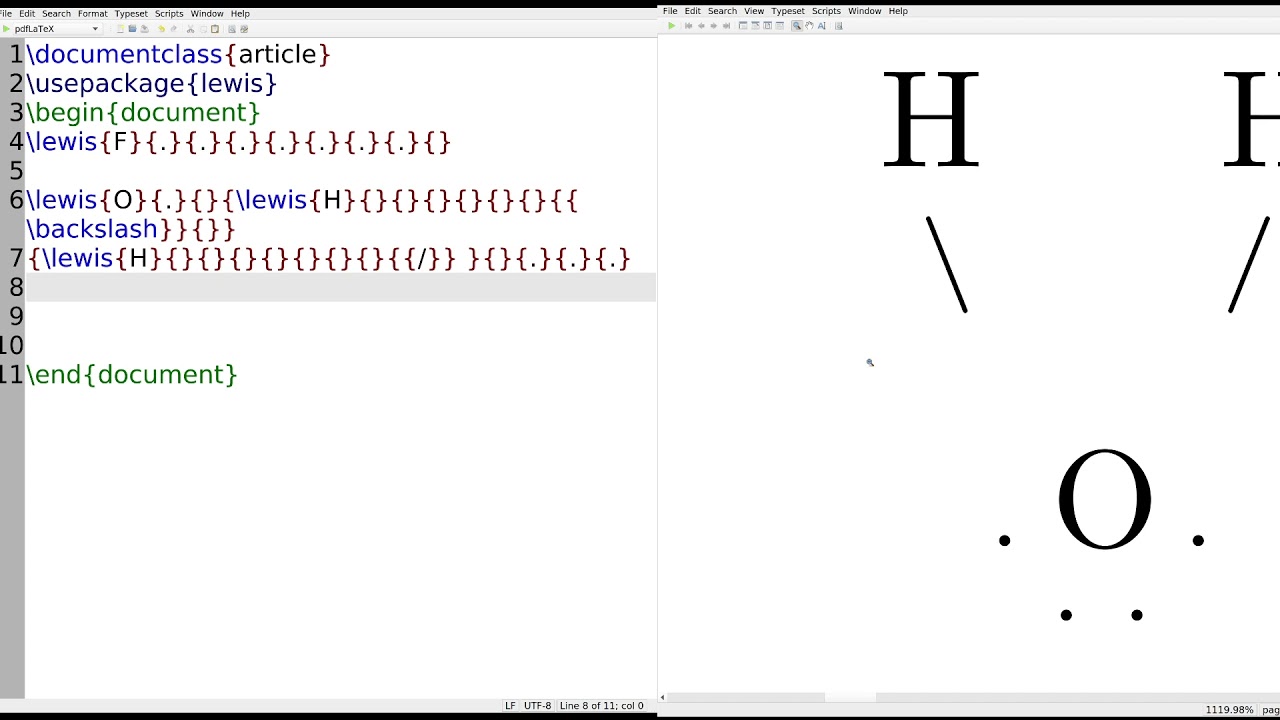
Task: Click the green Typeset button in the preview window
Action: click(672, 26)
